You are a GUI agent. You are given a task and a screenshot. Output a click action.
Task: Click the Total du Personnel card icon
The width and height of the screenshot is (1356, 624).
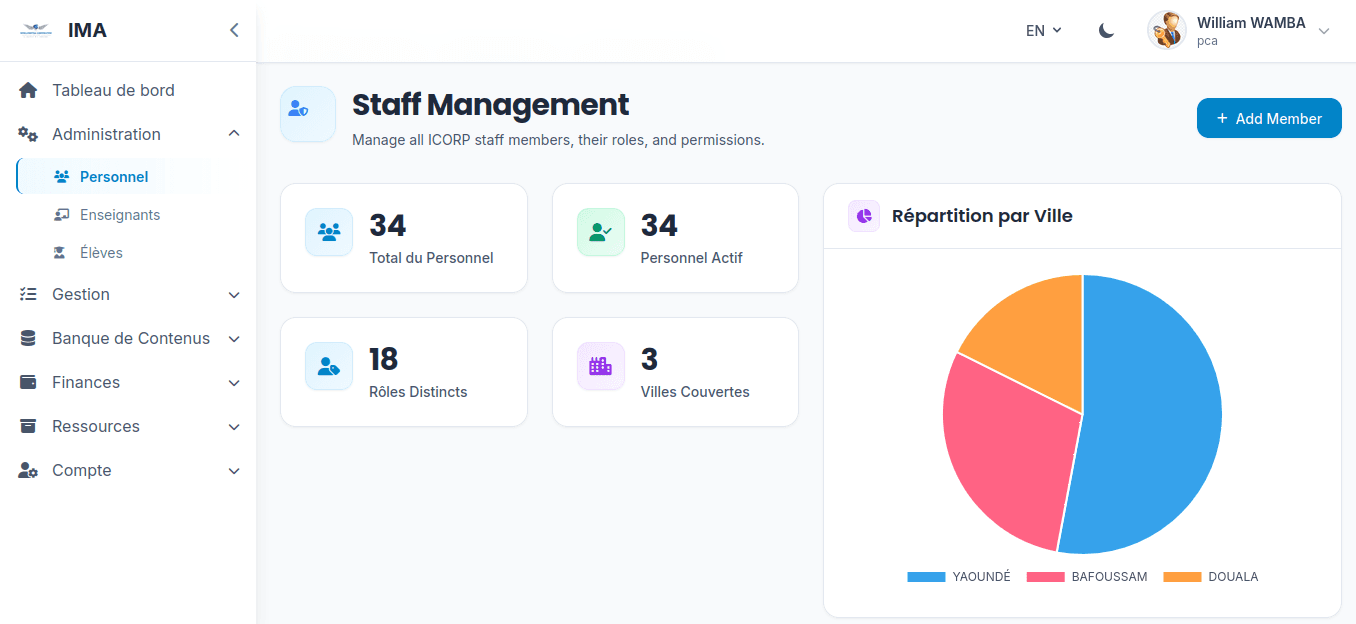pyautogui.click(x=329, y=232)
